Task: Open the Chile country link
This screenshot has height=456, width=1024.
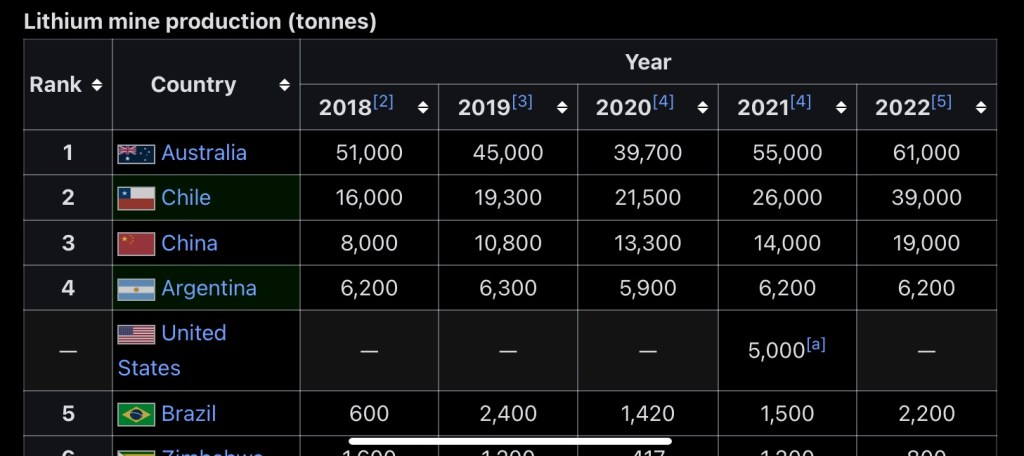Action: click(x=186, y=198)
